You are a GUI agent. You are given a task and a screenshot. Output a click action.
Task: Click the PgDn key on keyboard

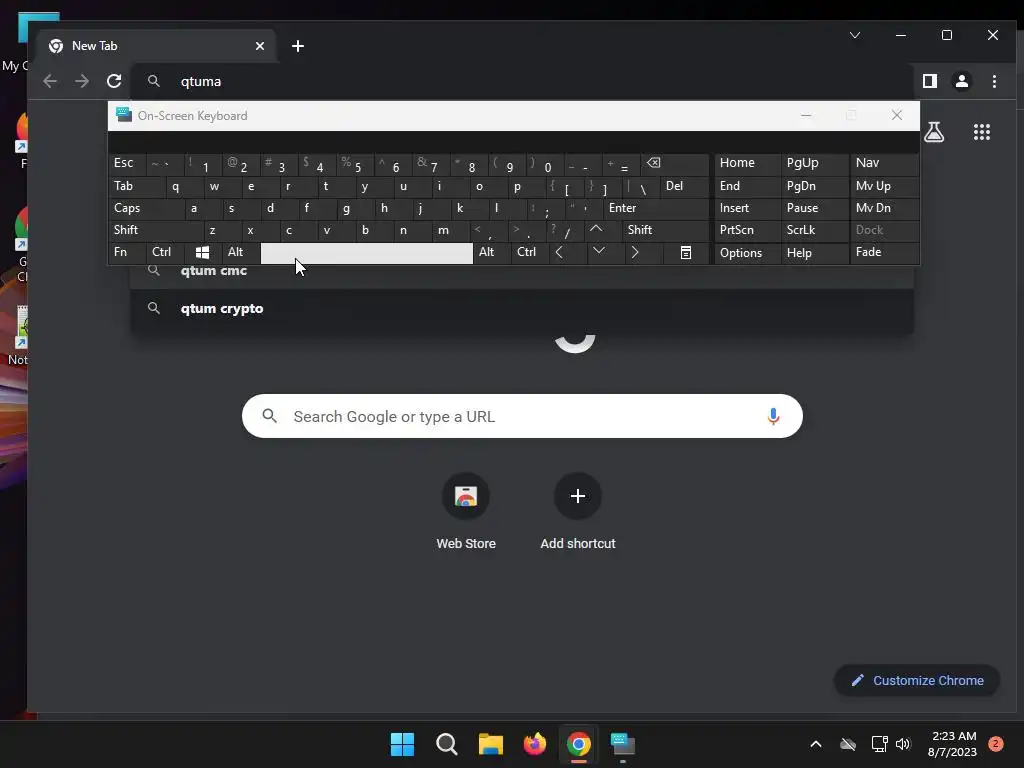[x=814, y=187]
